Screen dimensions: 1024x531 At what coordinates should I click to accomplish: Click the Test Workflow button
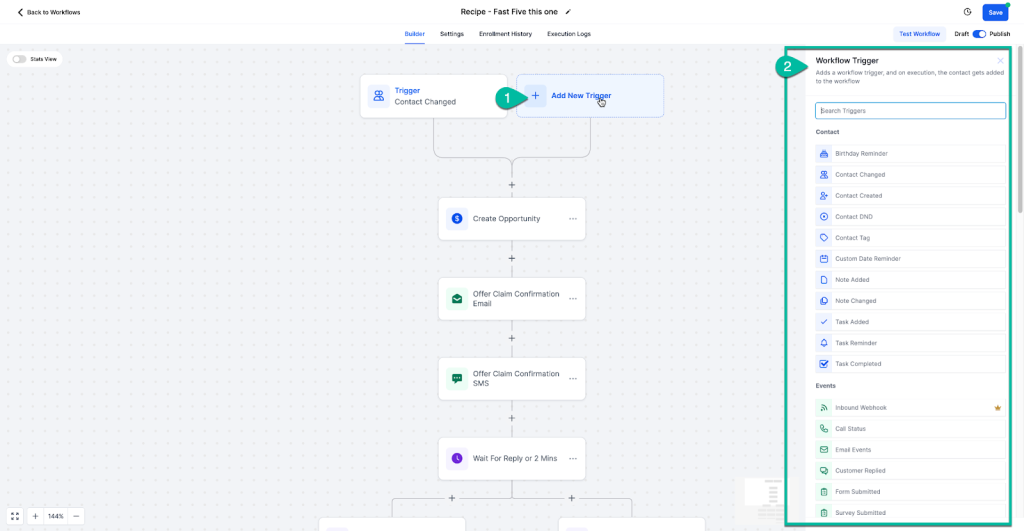coord(919,34)
